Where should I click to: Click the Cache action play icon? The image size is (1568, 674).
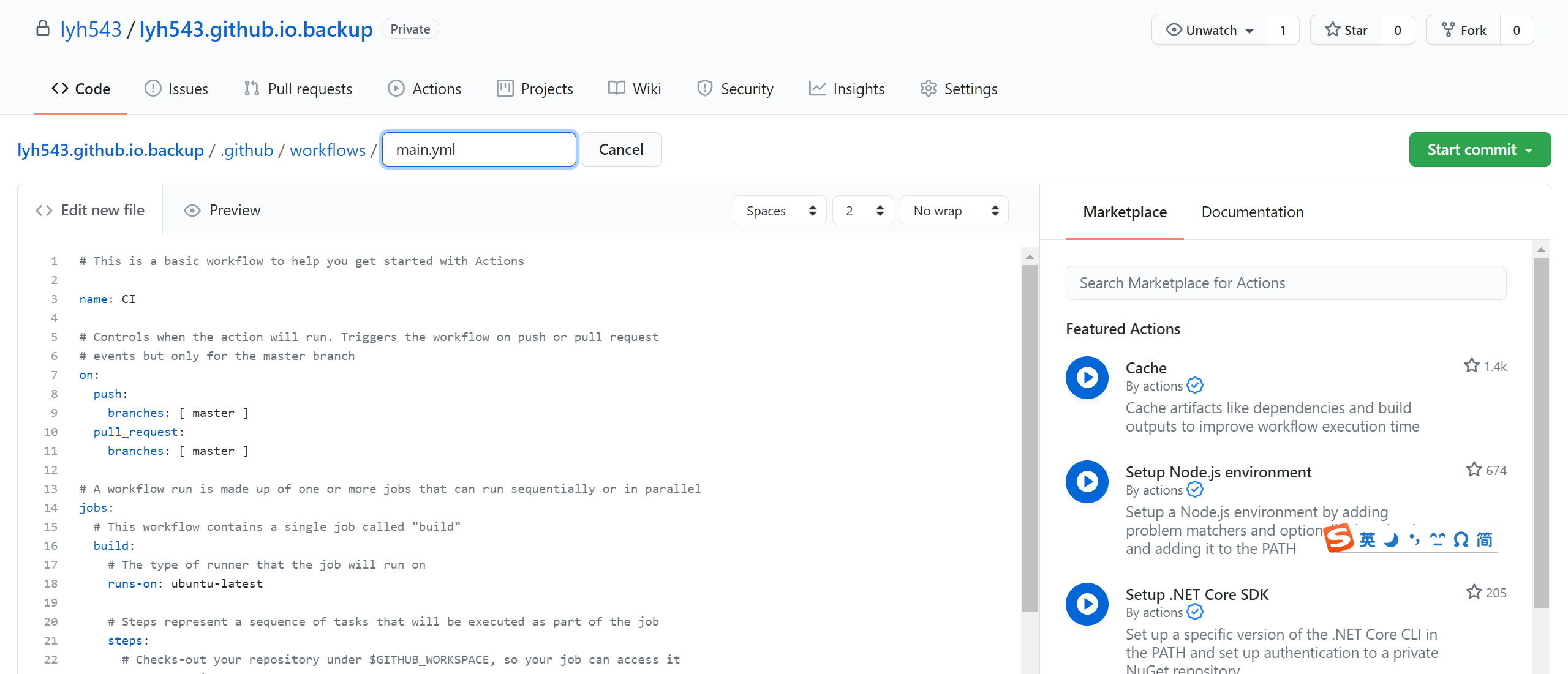click(1087, 378)
